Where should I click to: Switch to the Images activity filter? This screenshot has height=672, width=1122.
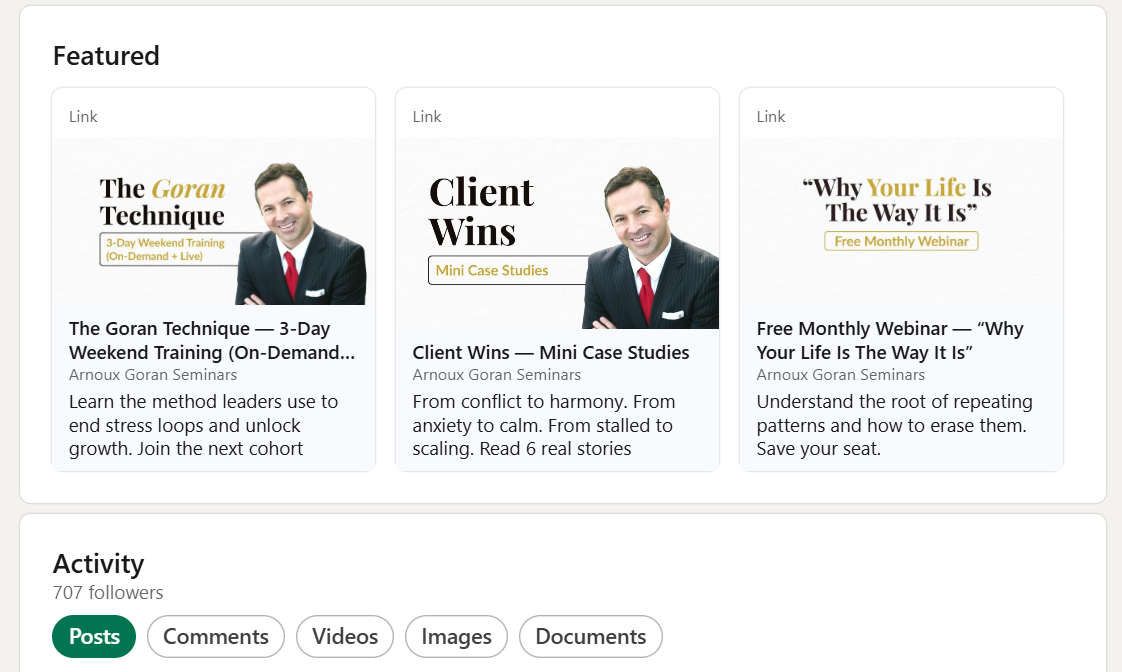point(457,636)
